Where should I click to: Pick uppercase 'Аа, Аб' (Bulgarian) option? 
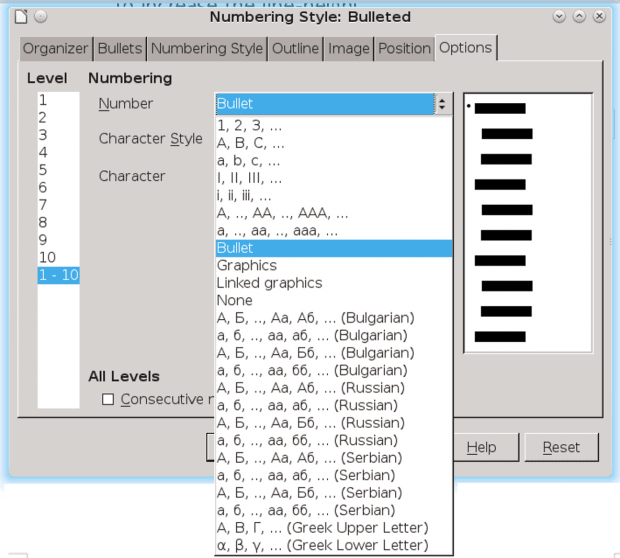pos(334,318)
